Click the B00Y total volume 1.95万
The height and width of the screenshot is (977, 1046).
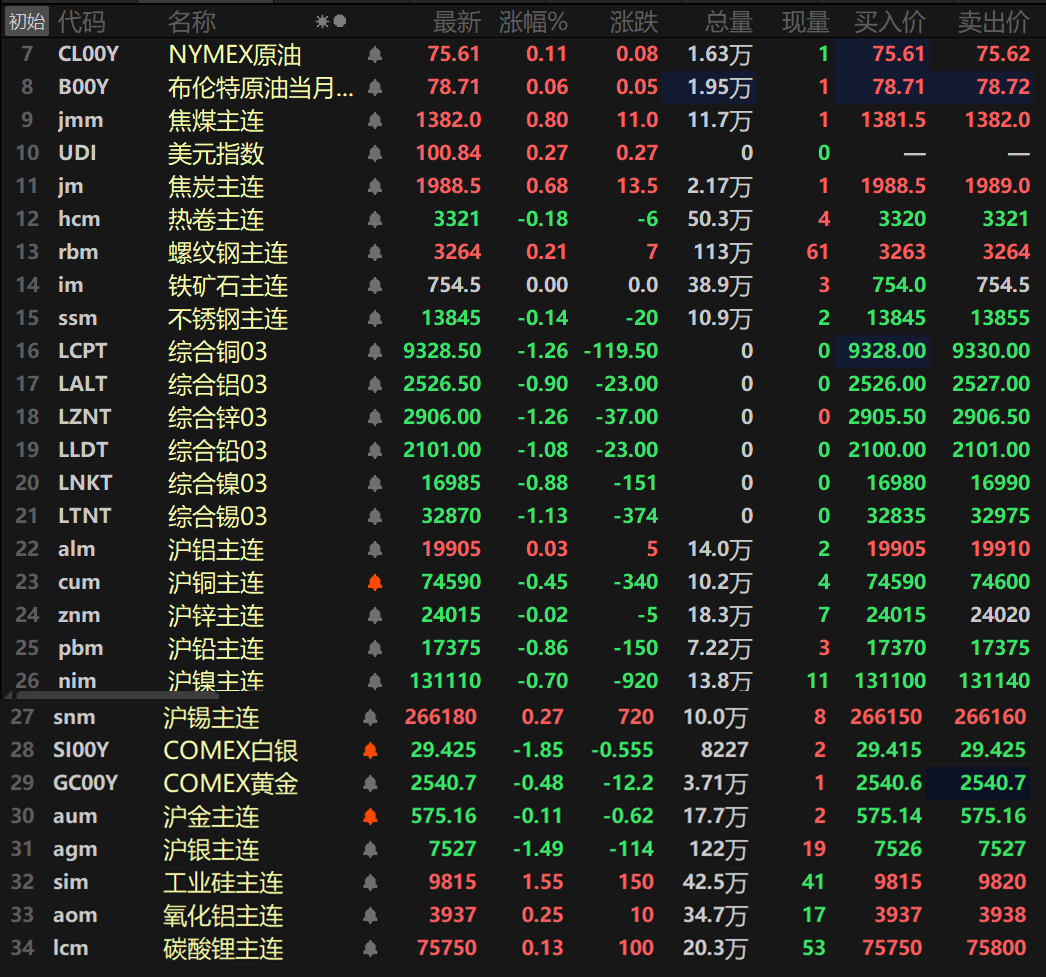coord(719,87)
